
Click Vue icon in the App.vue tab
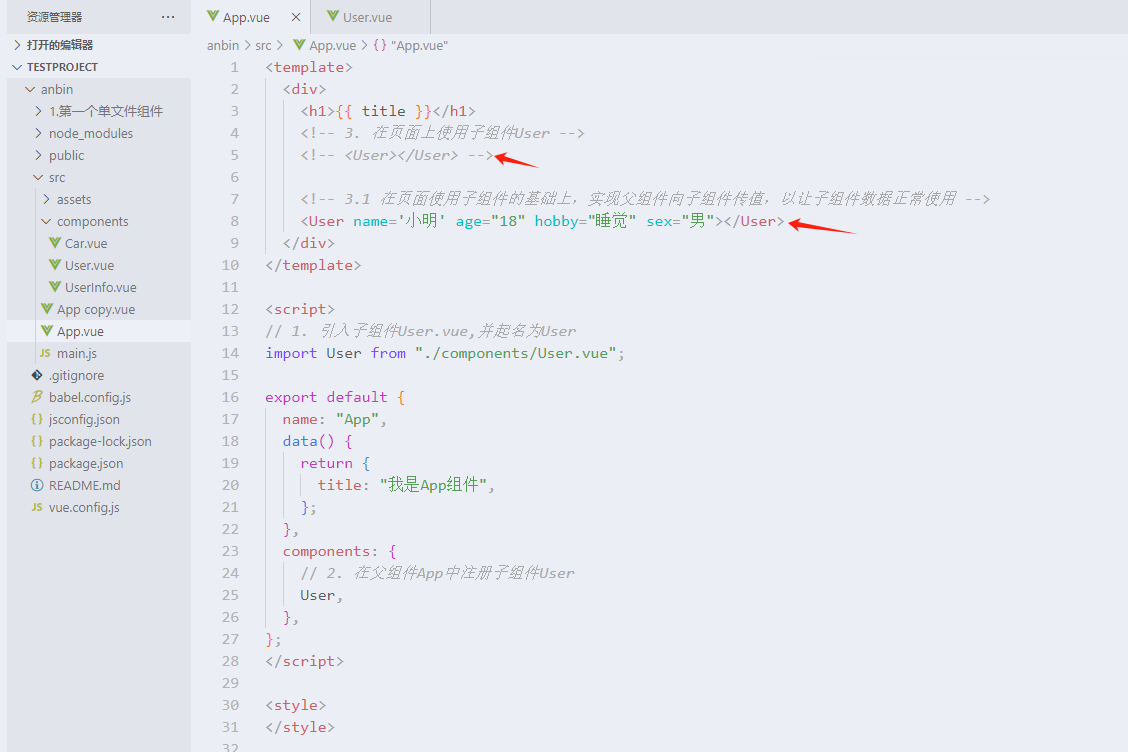(213, 16)
